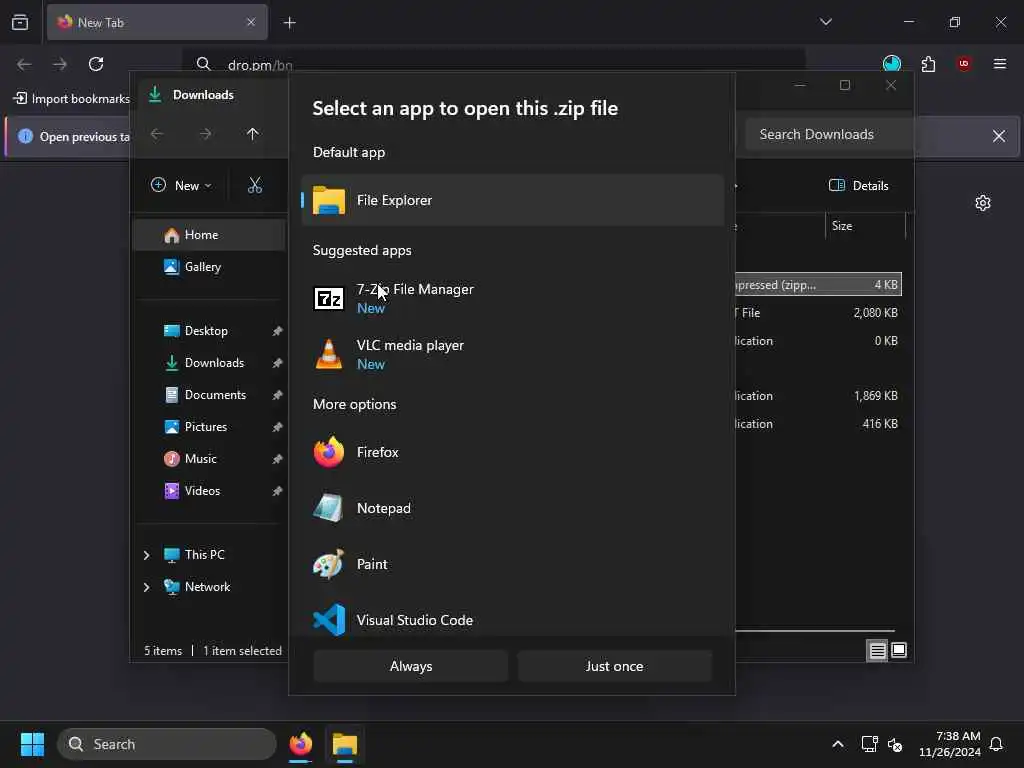Pick Notepad to open the zip

[512, 508]
